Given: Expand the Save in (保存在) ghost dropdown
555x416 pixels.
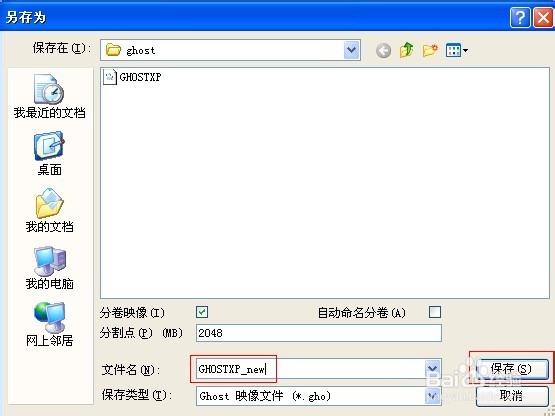Looking at the screenshot, I should tap(351, 50).
